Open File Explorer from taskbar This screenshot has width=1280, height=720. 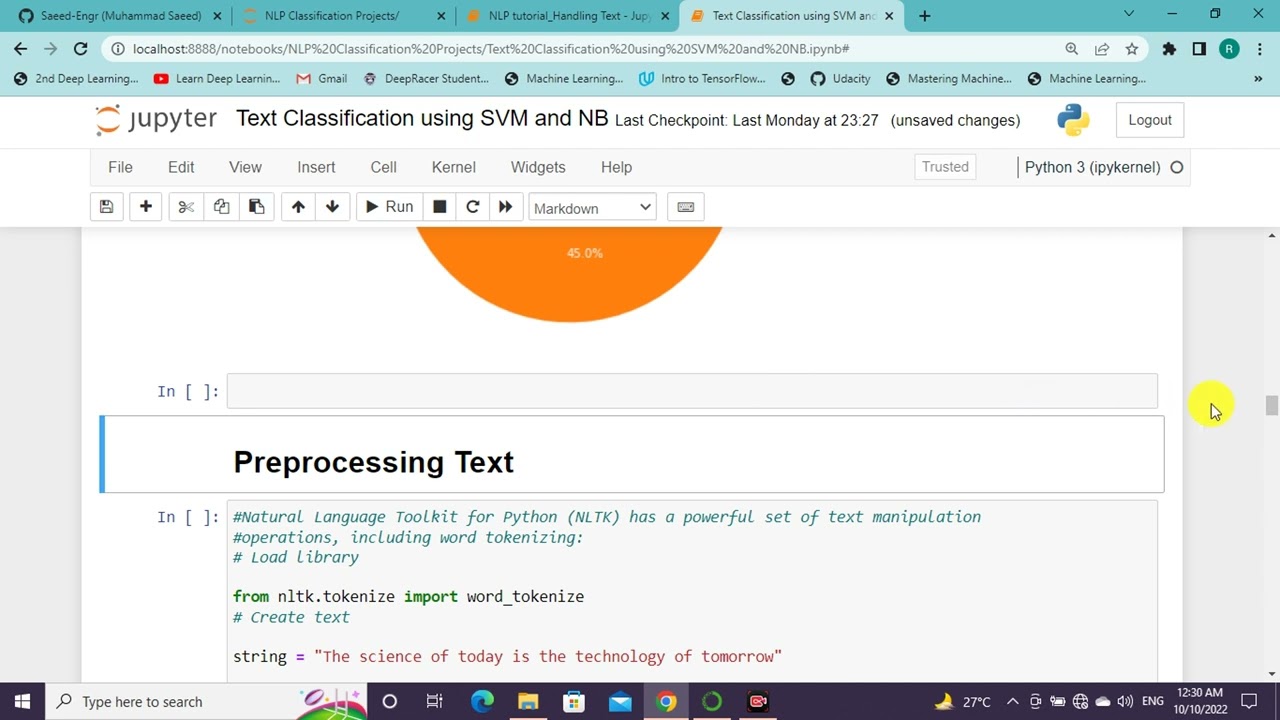coord(528,701)
